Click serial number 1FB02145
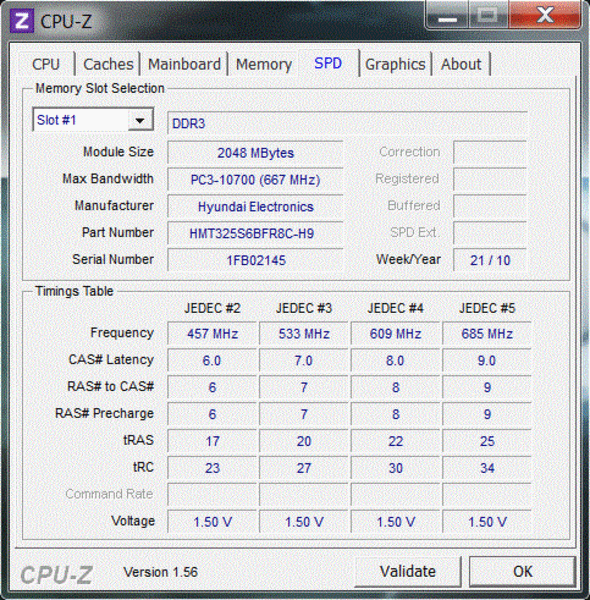590x600 pixels. click(x=255, y=260)
